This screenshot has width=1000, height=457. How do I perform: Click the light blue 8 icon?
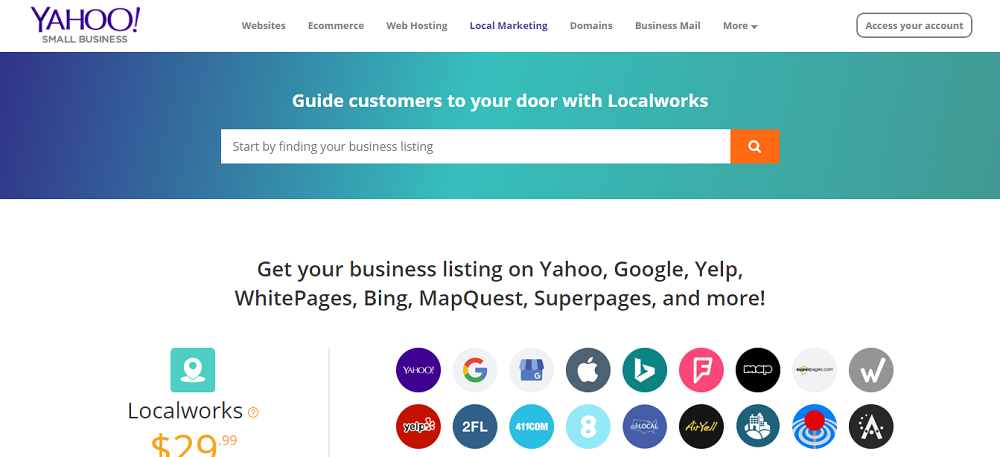[x=588, y=426]
